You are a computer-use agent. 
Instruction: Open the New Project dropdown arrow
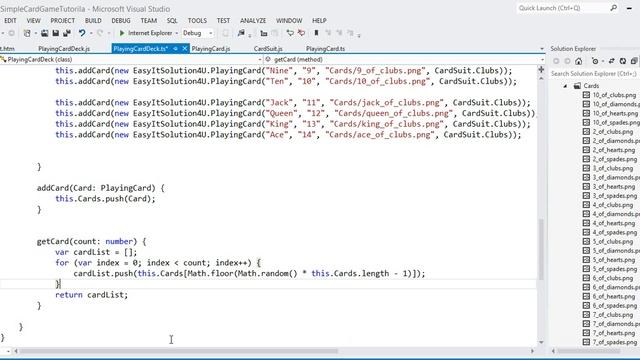(36, 33)
